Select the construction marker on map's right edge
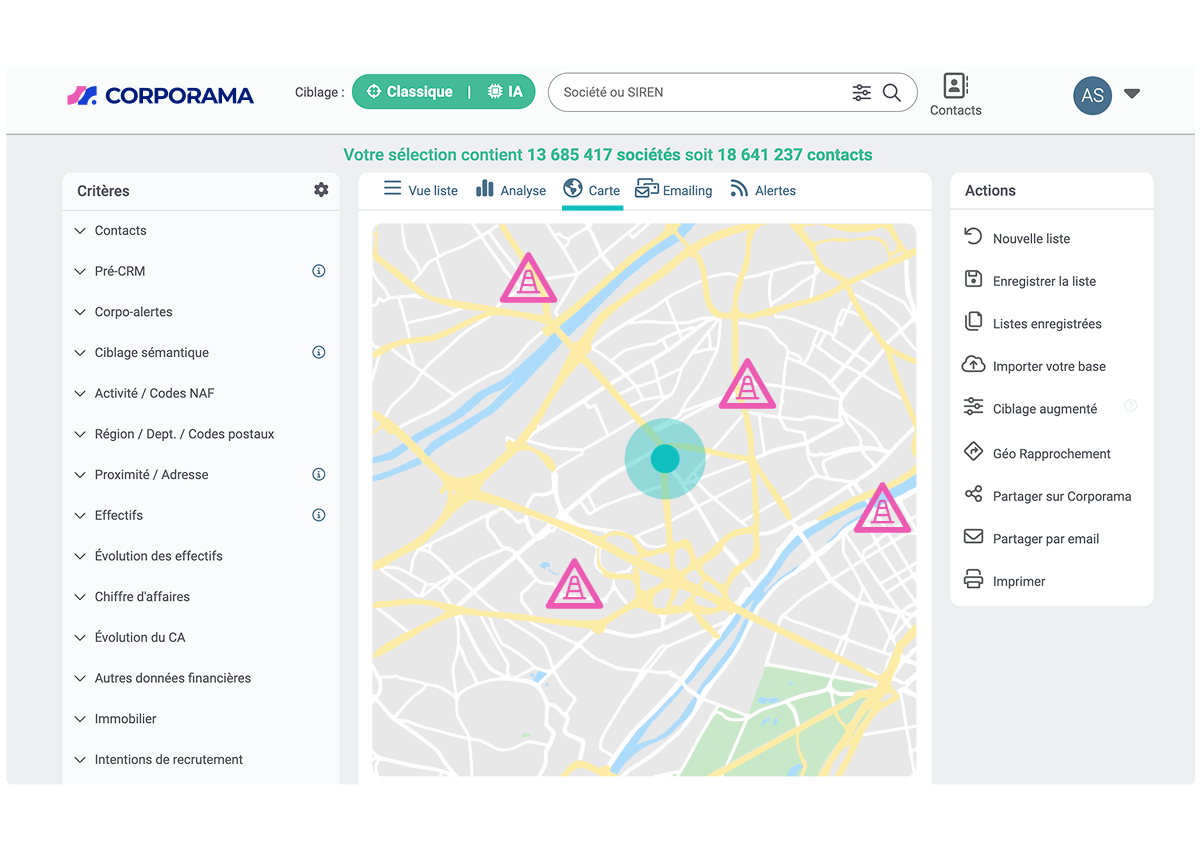The height and width of the screenshot is (850, 1200). [x=882, y=509]
